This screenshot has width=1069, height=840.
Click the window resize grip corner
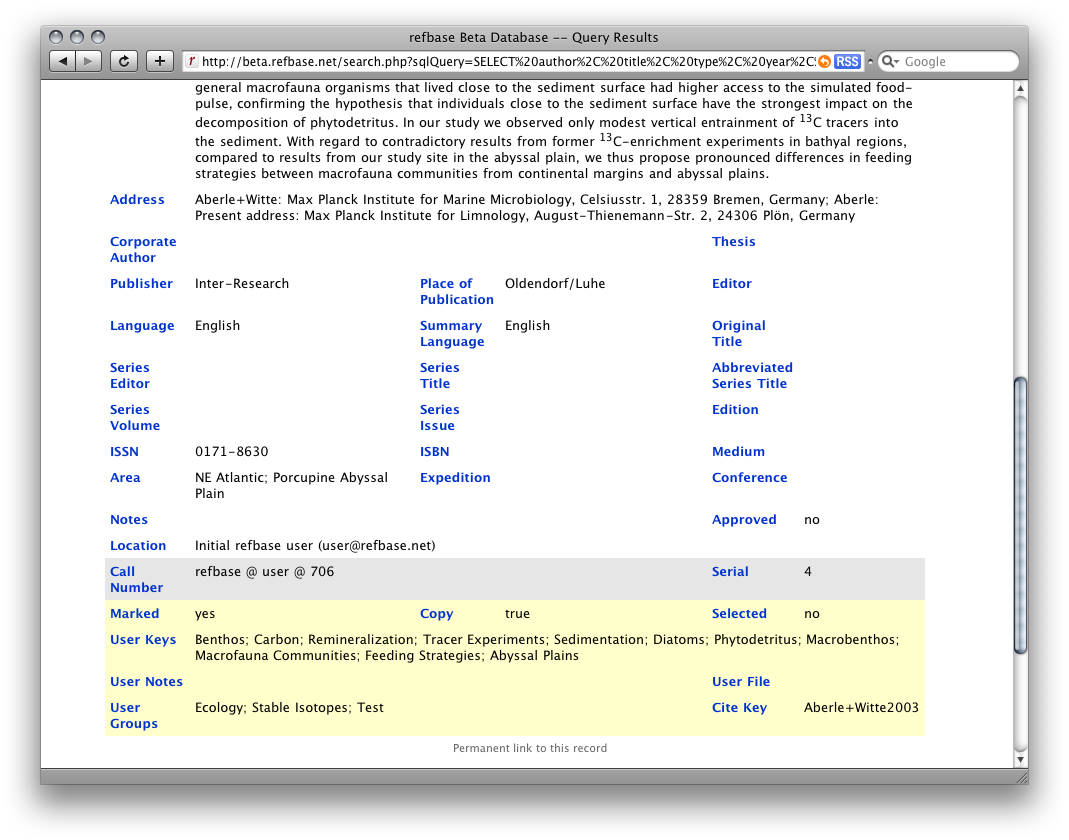[1021, 777]
